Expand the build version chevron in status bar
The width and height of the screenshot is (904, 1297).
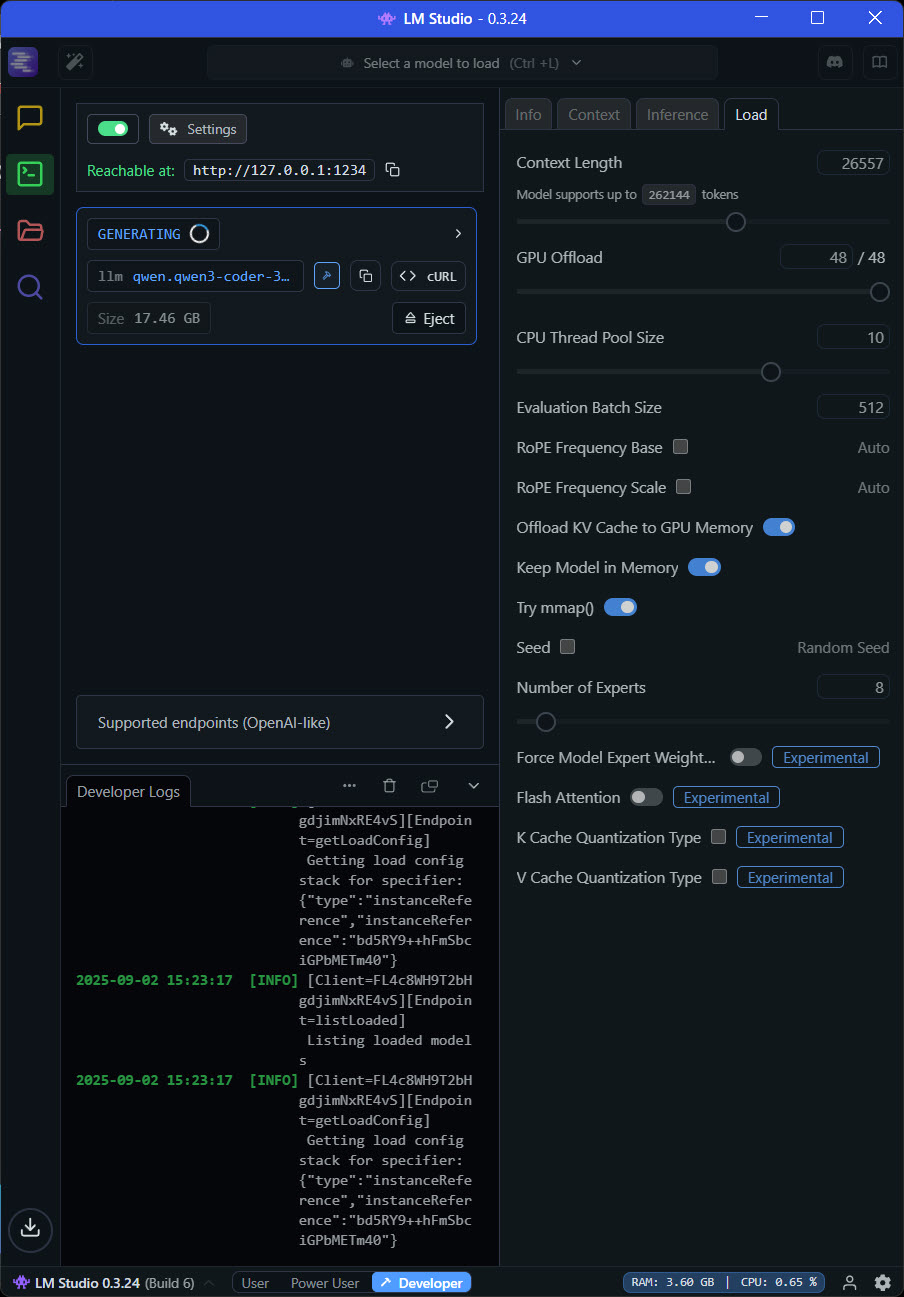(209, 1282)
